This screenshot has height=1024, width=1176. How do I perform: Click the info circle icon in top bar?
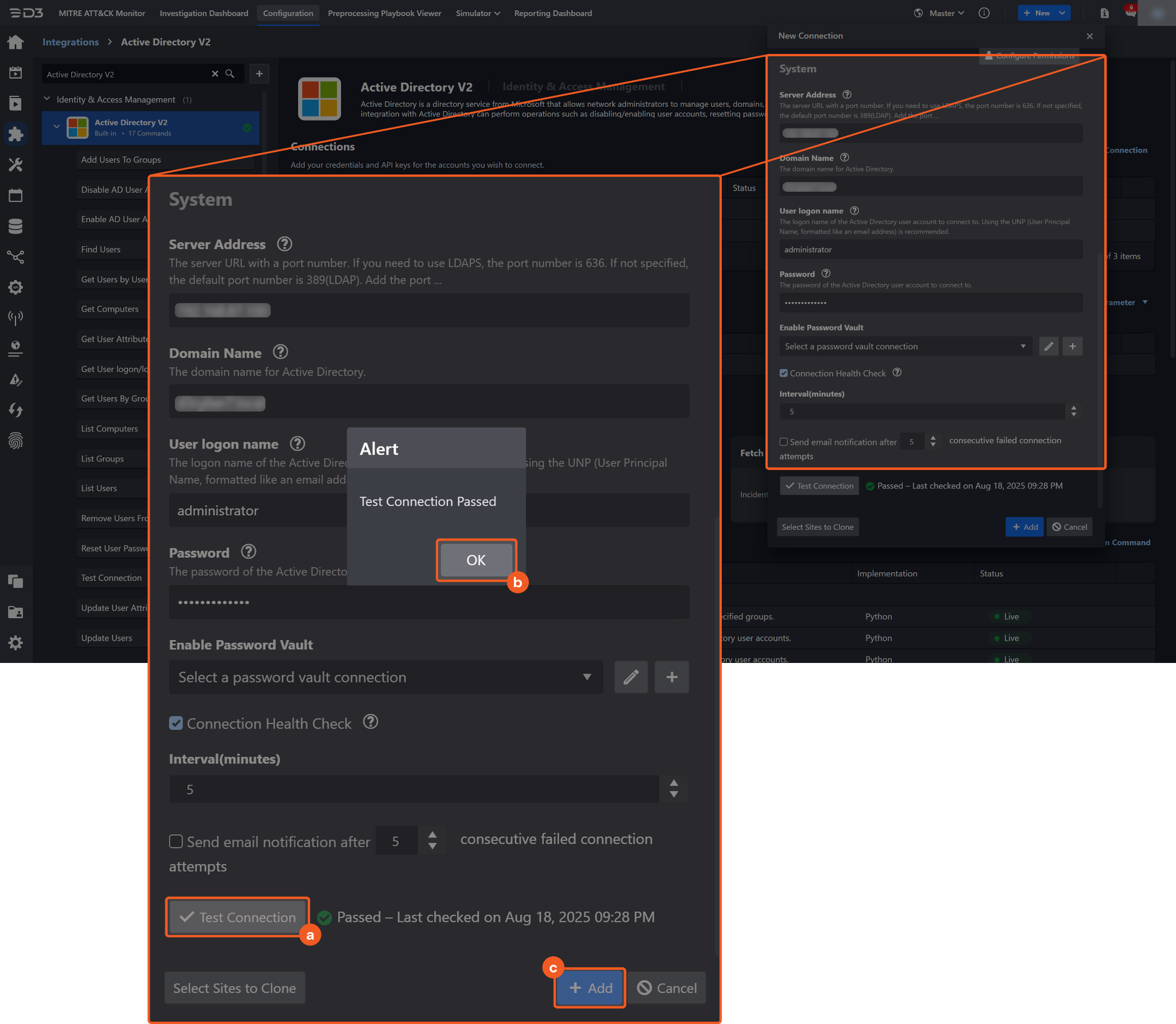pyautogui.click(x=984, y=13)
